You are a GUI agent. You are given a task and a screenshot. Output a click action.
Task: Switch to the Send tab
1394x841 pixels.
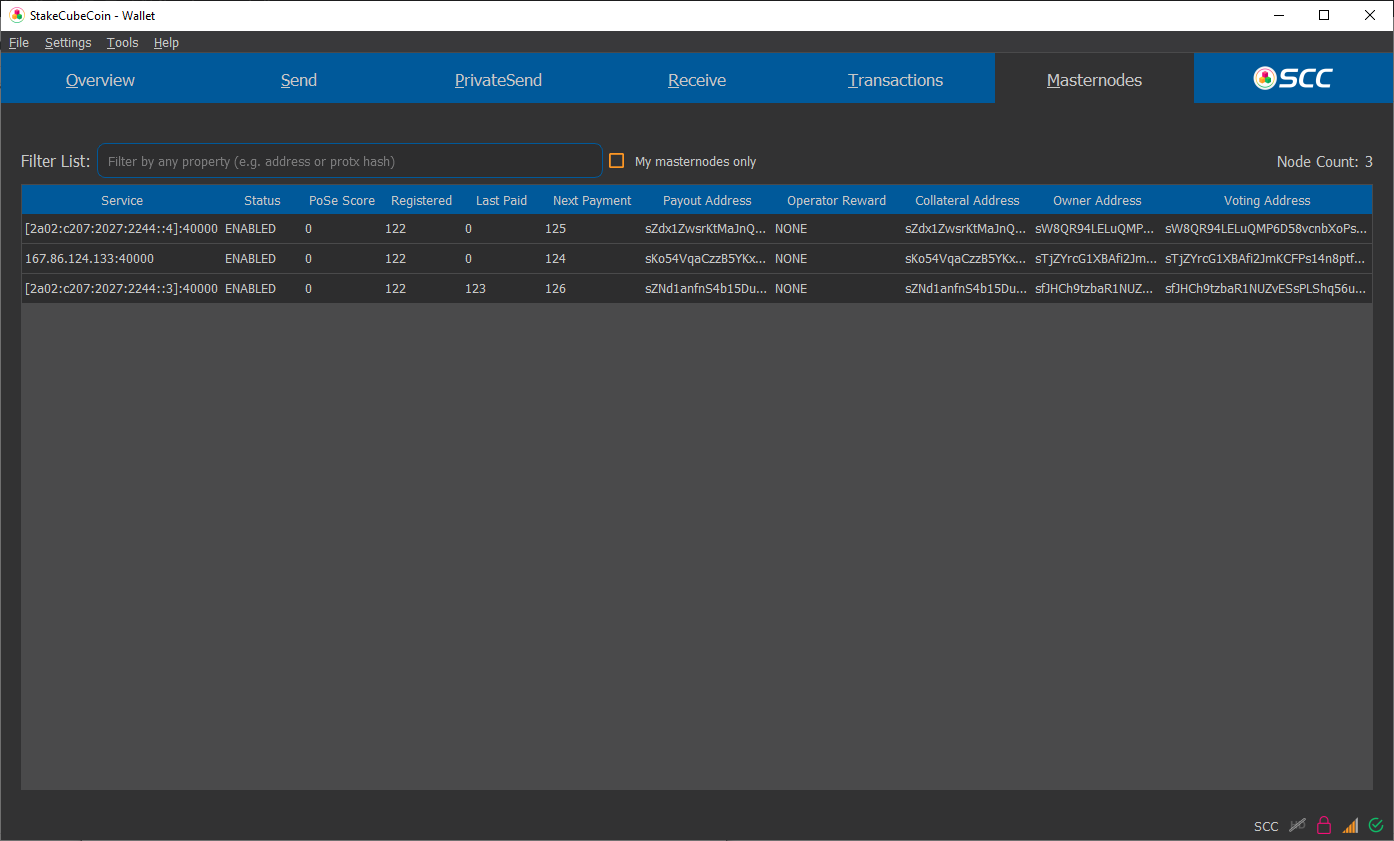click(298, 80)
